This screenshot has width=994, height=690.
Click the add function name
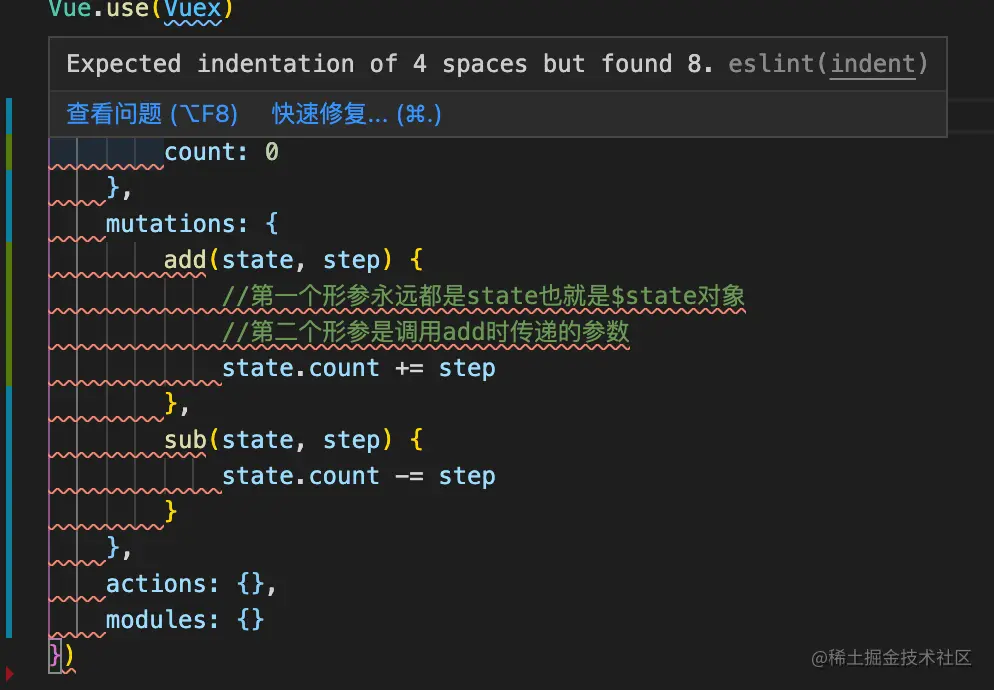(185, 260)
